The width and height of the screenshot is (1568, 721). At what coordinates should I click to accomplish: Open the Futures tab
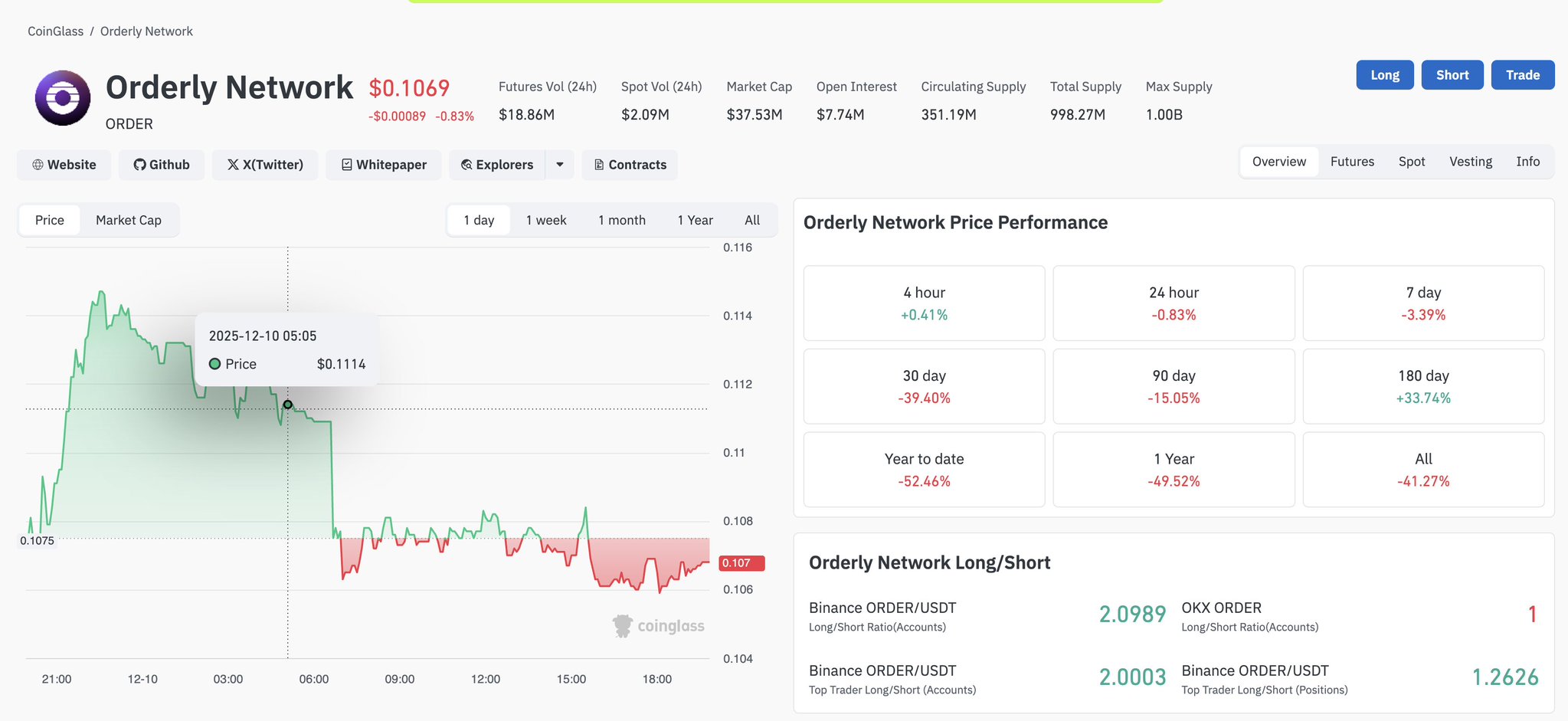coord(1352,162)
